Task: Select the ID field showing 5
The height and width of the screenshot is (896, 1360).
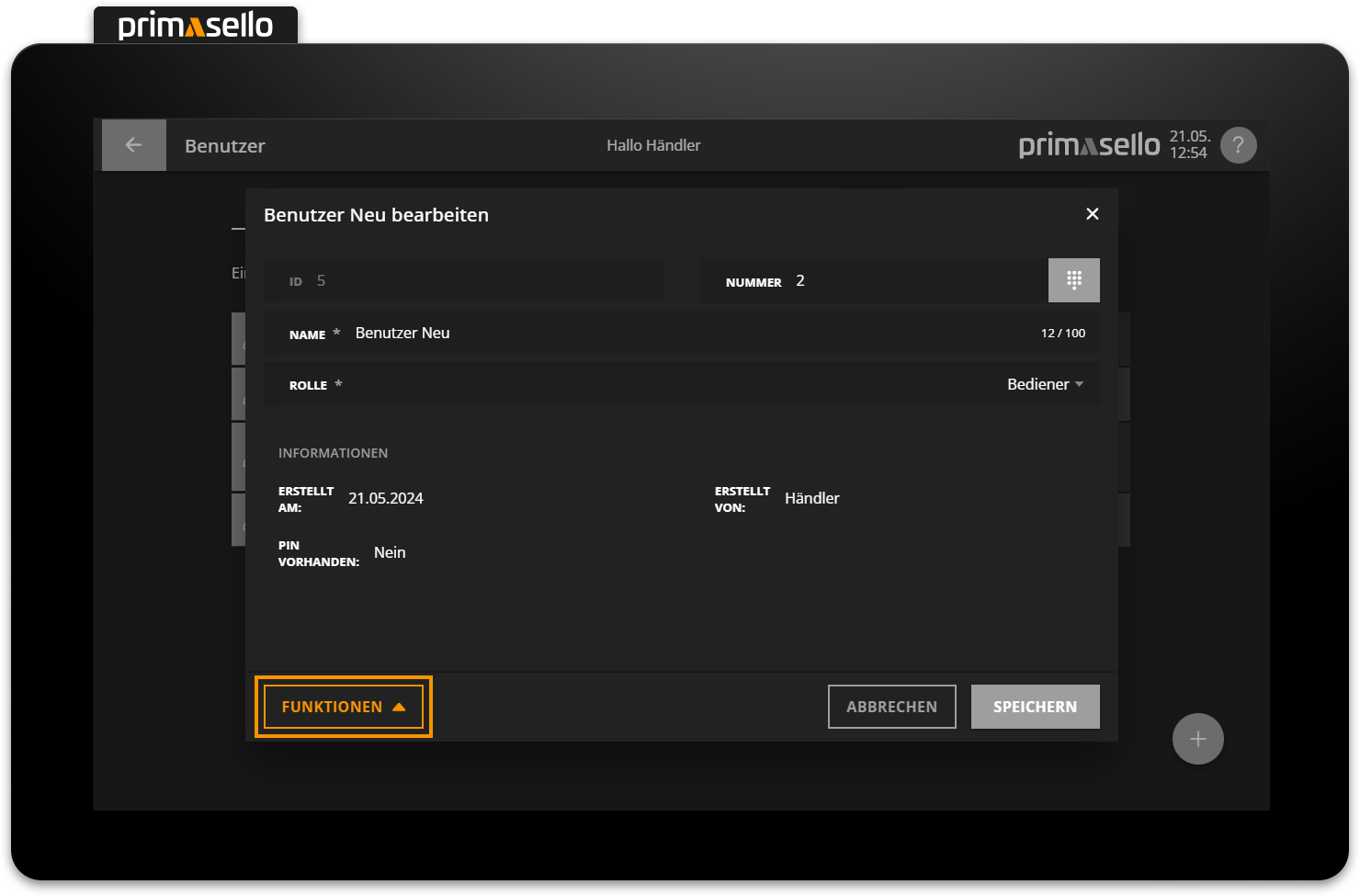Action: 463,281
